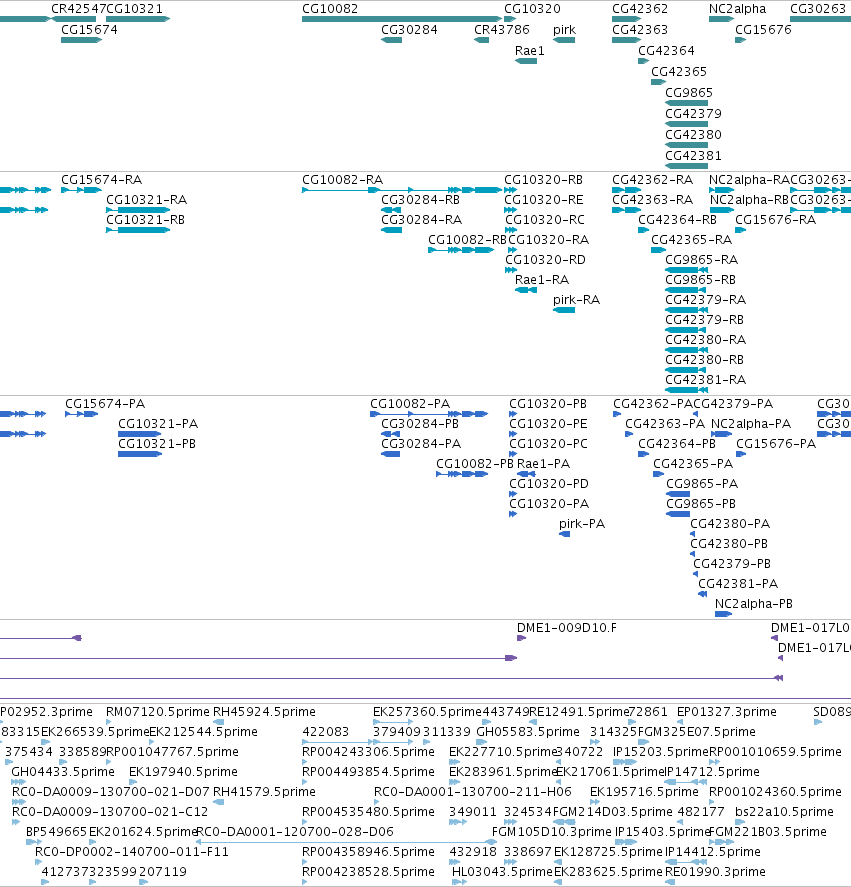851x887 pixels.
Task: Open the CG10082-RB transcript label
Action: click(x=467, y=240)
